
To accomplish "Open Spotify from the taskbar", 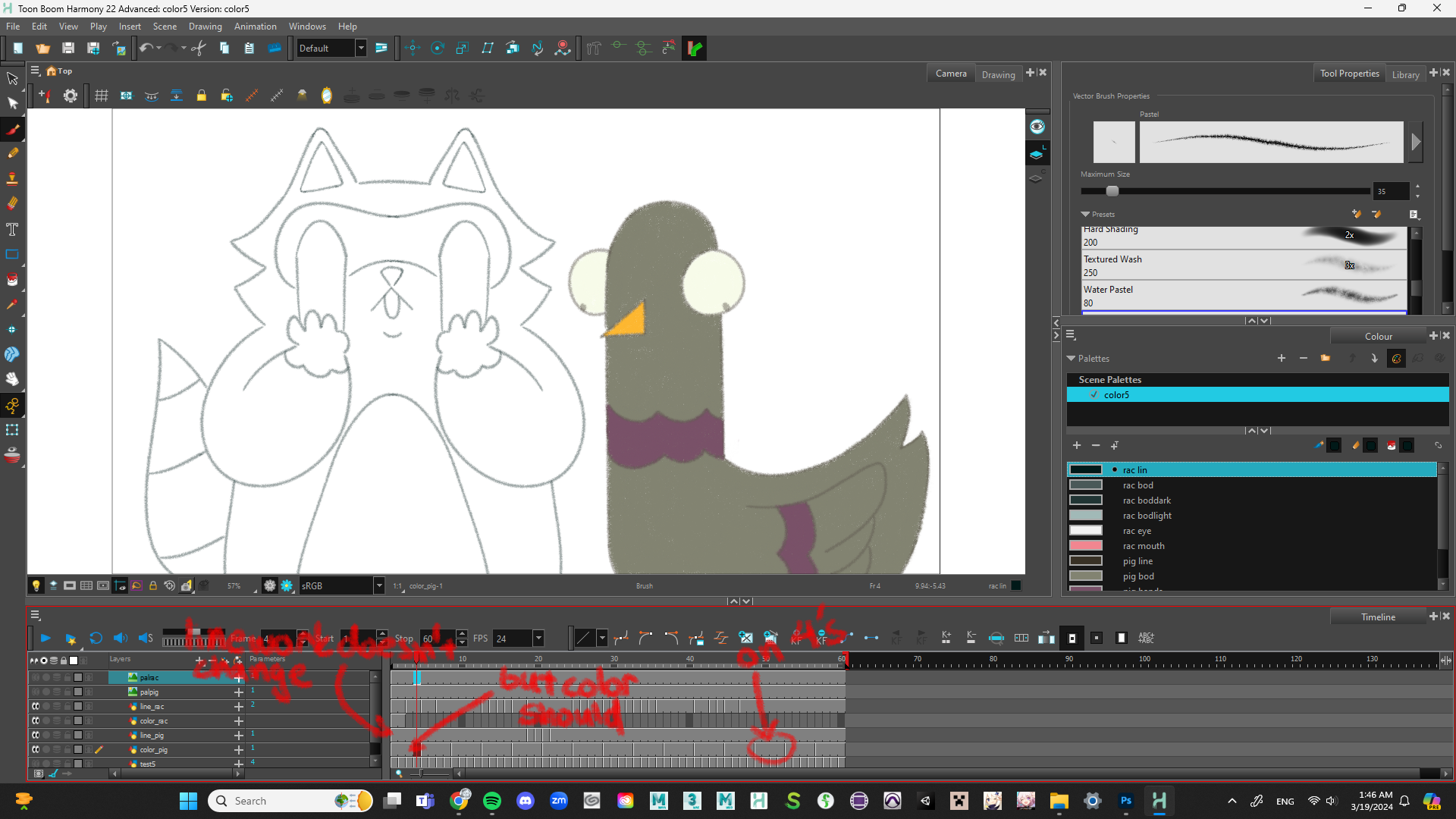I will [491, 801].
